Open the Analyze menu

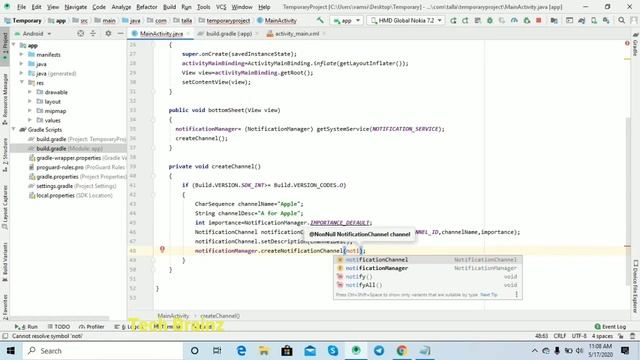click(x=121, y=7)
